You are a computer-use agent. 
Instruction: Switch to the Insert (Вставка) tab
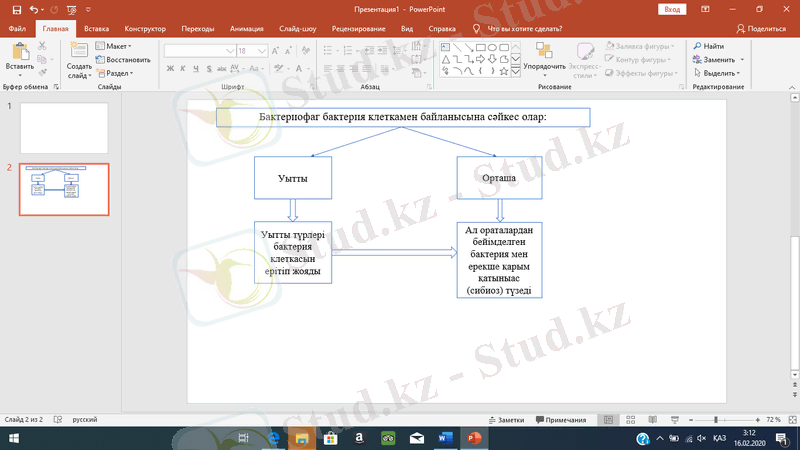[x=97, y=29]
